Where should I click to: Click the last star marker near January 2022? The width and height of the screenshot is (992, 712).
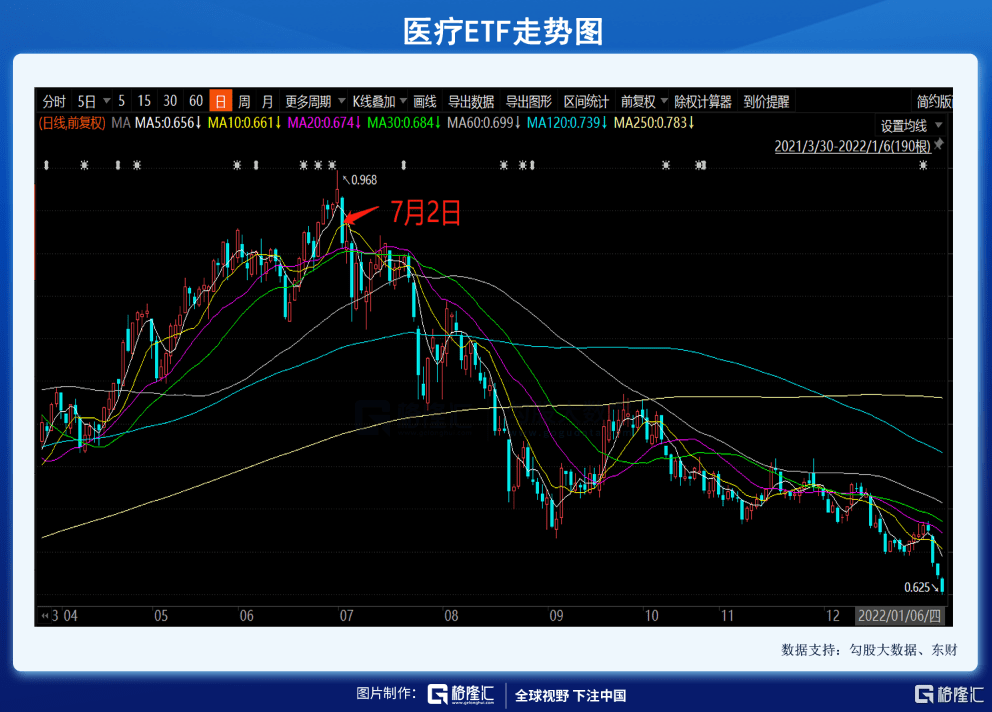[x=923, y=165]
